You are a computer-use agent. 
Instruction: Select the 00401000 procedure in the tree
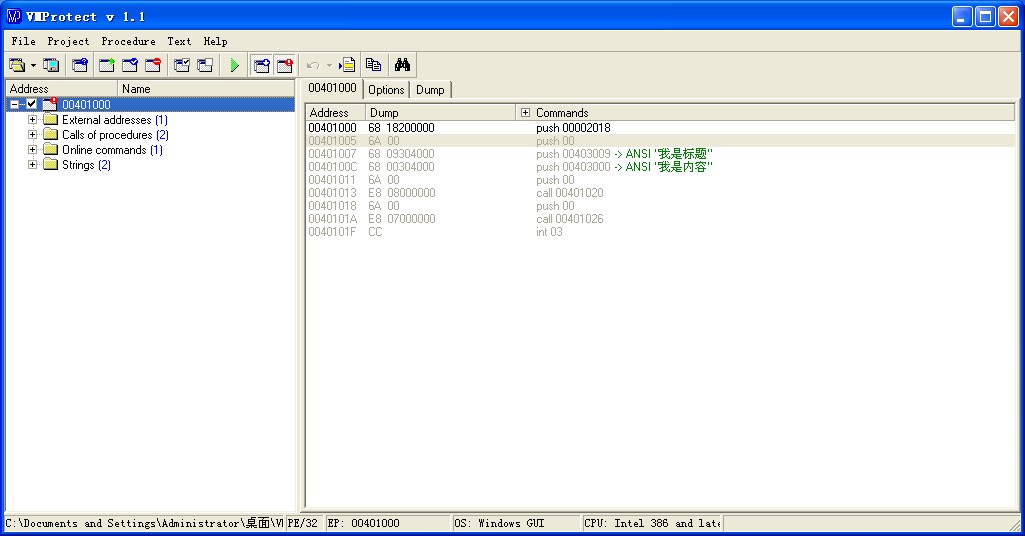click(x=86, y=105)
